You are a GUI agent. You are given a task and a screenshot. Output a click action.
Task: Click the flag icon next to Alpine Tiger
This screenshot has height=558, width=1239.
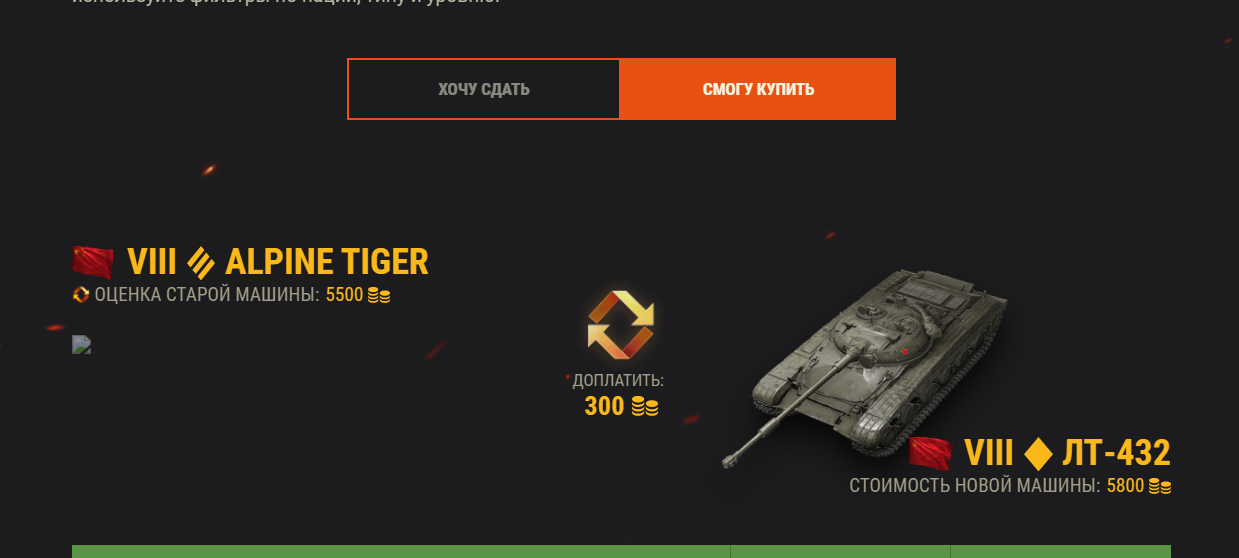click(93, 262)
